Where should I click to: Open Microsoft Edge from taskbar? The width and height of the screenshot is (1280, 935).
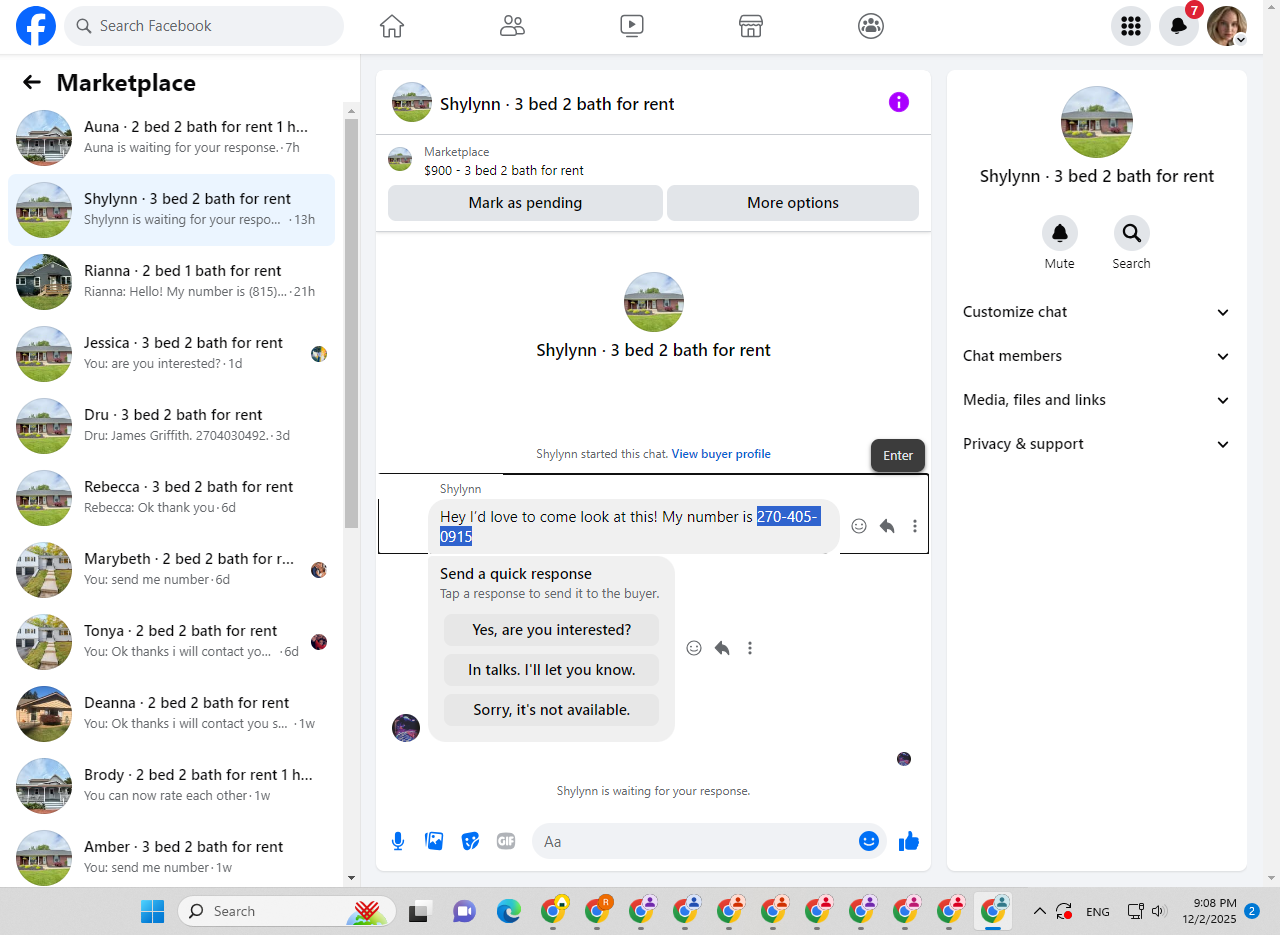click(509, 911)
